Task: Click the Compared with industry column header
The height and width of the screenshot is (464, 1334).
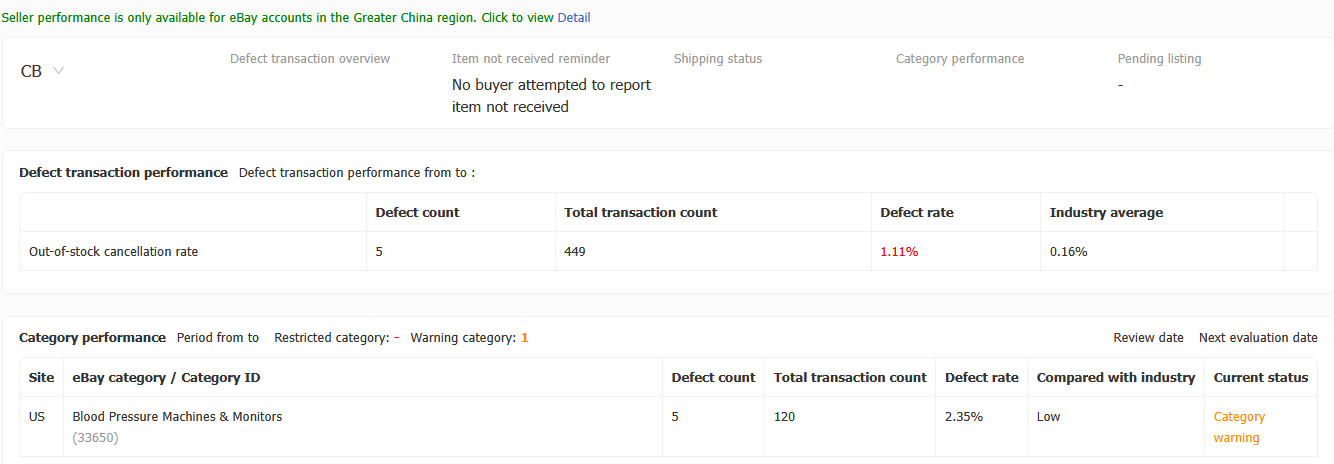Action: coord(1115,378)
